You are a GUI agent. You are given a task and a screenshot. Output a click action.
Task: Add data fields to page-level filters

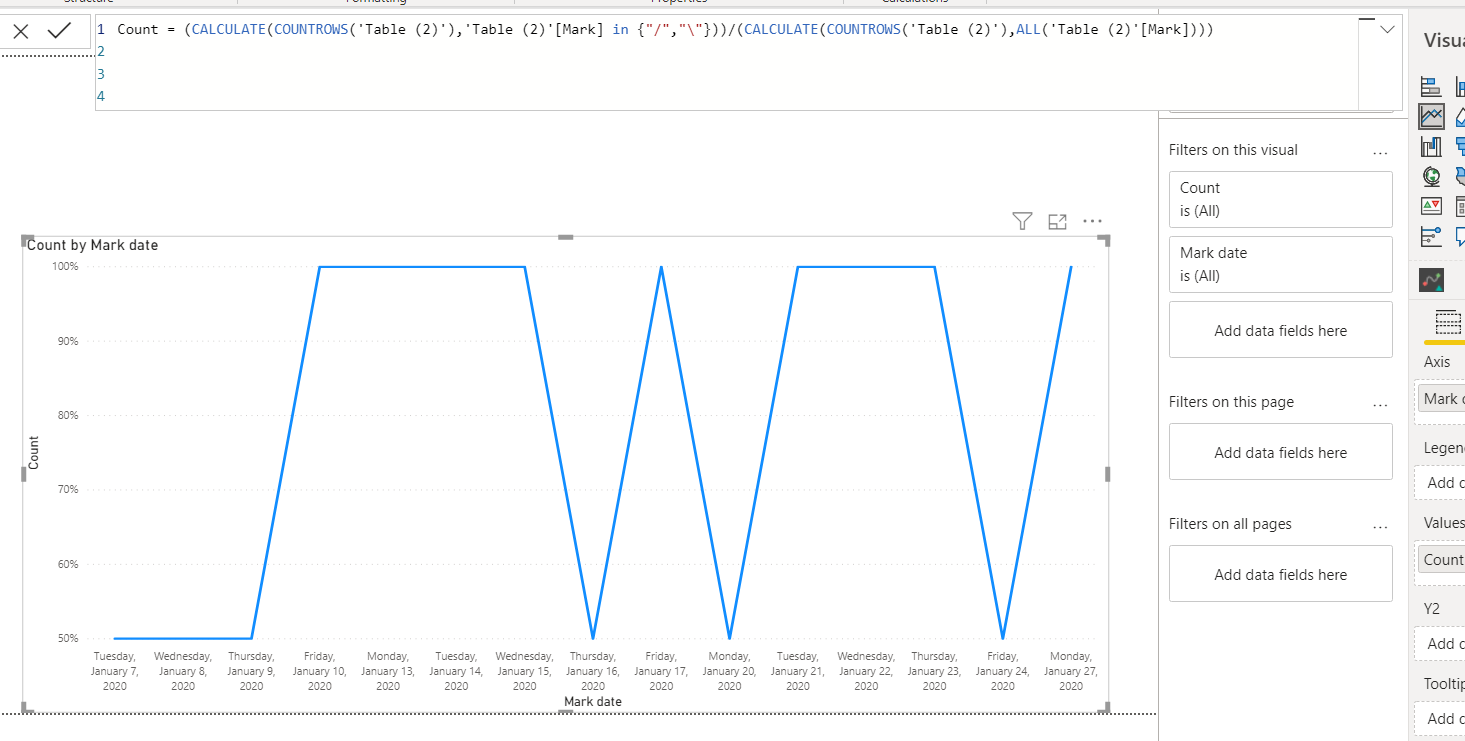coord(1280,452)
